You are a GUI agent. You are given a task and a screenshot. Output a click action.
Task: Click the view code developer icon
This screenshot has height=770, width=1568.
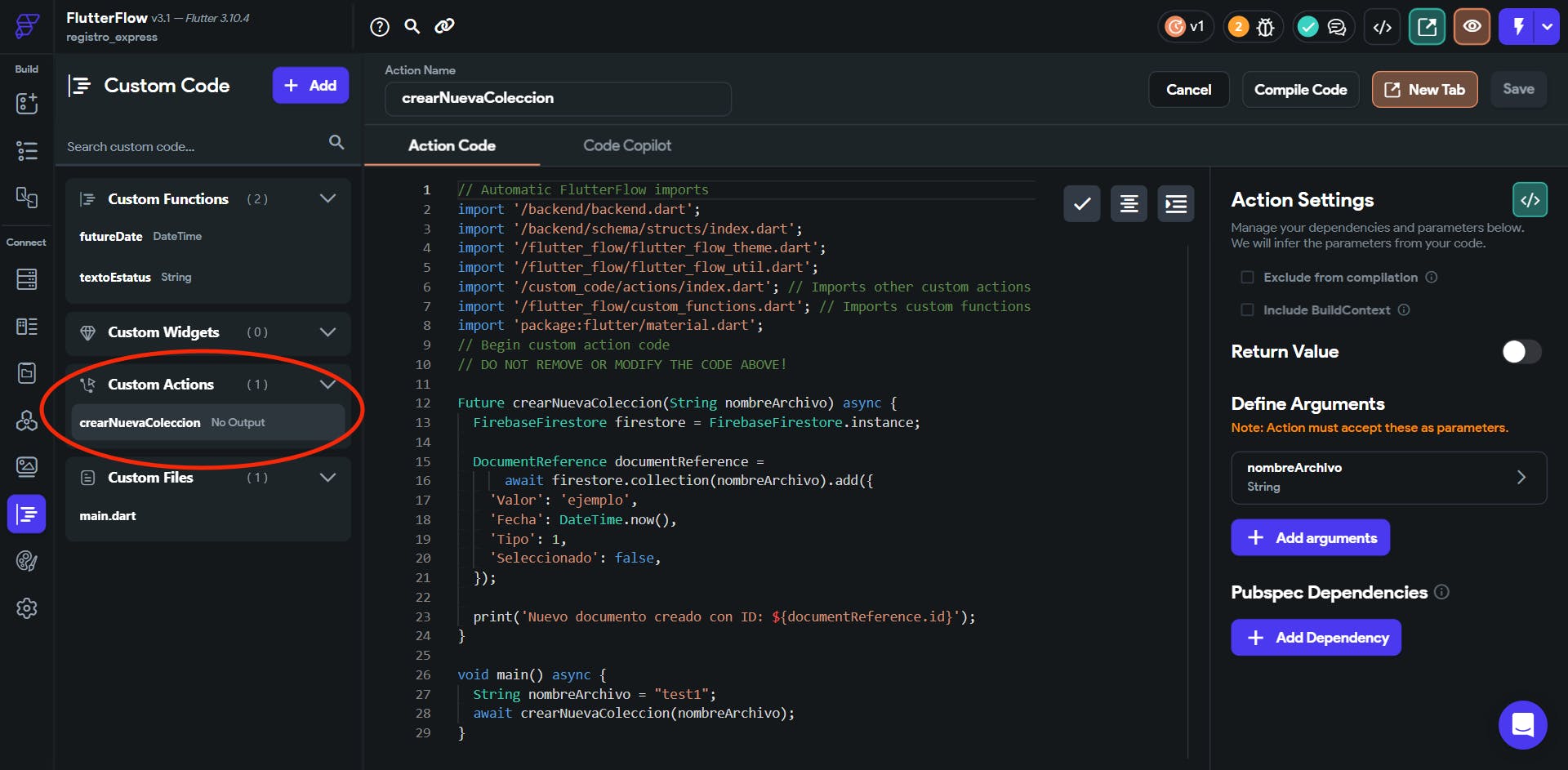(1382, 27)
